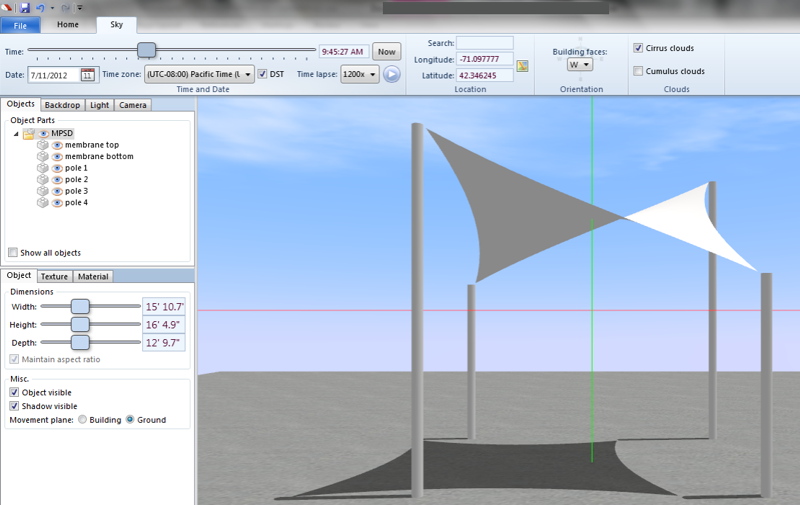The image size is (800, 505).
Task: Uncheck the DST checkbox
Action: (x=263, y=74)
